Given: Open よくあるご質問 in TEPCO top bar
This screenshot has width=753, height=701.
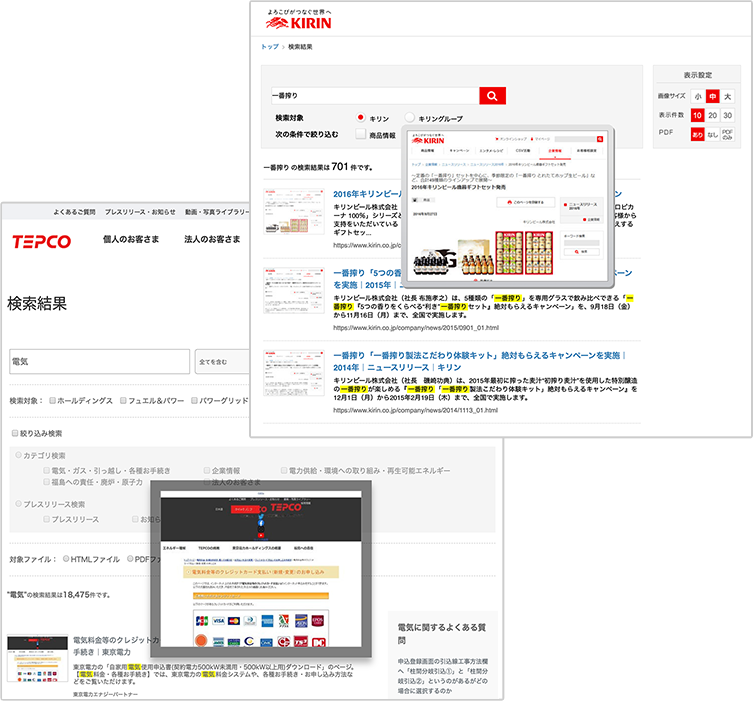Looking at the screenshot, I should (x=74, y=212).
